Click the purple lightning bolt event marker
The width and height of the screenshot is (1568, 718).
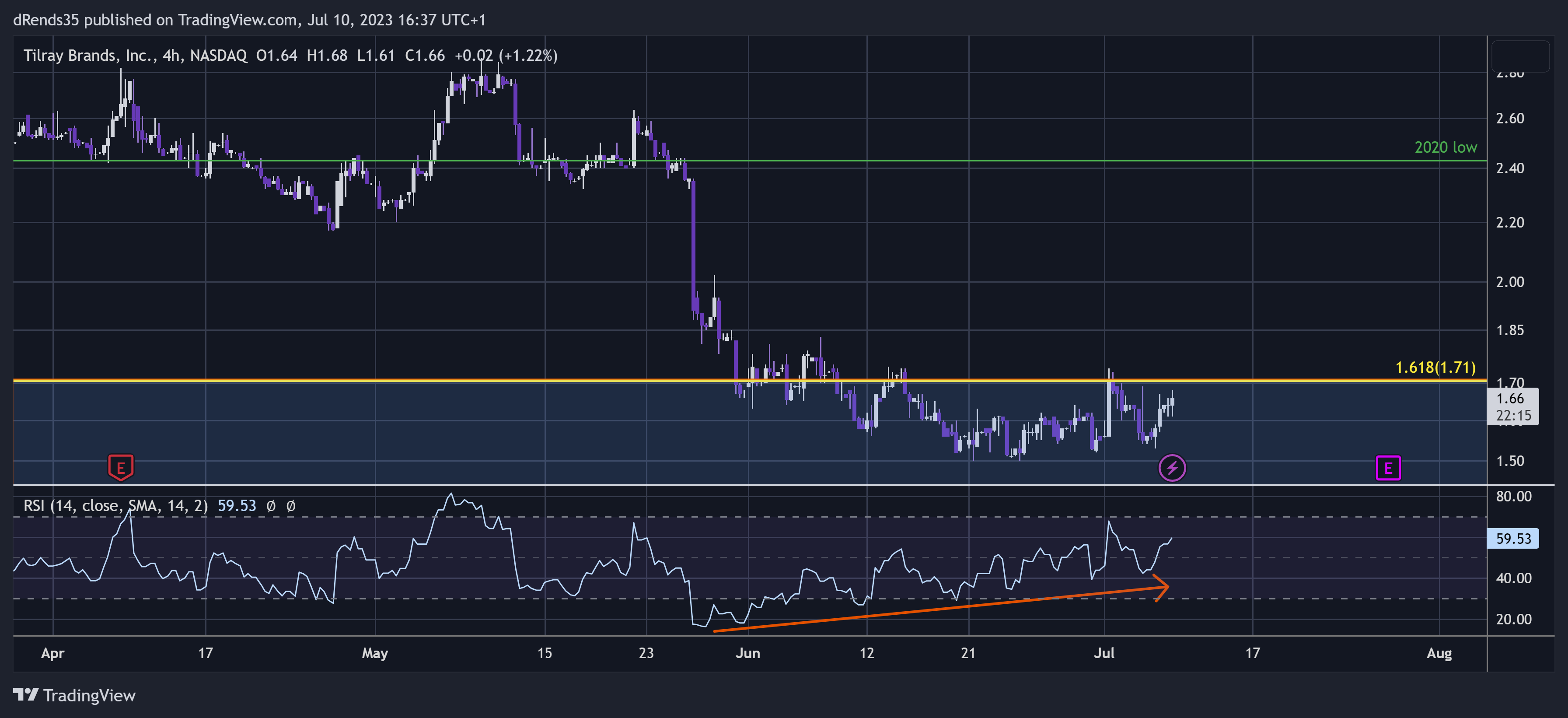pyautogui.click(x=1172, y=468)
